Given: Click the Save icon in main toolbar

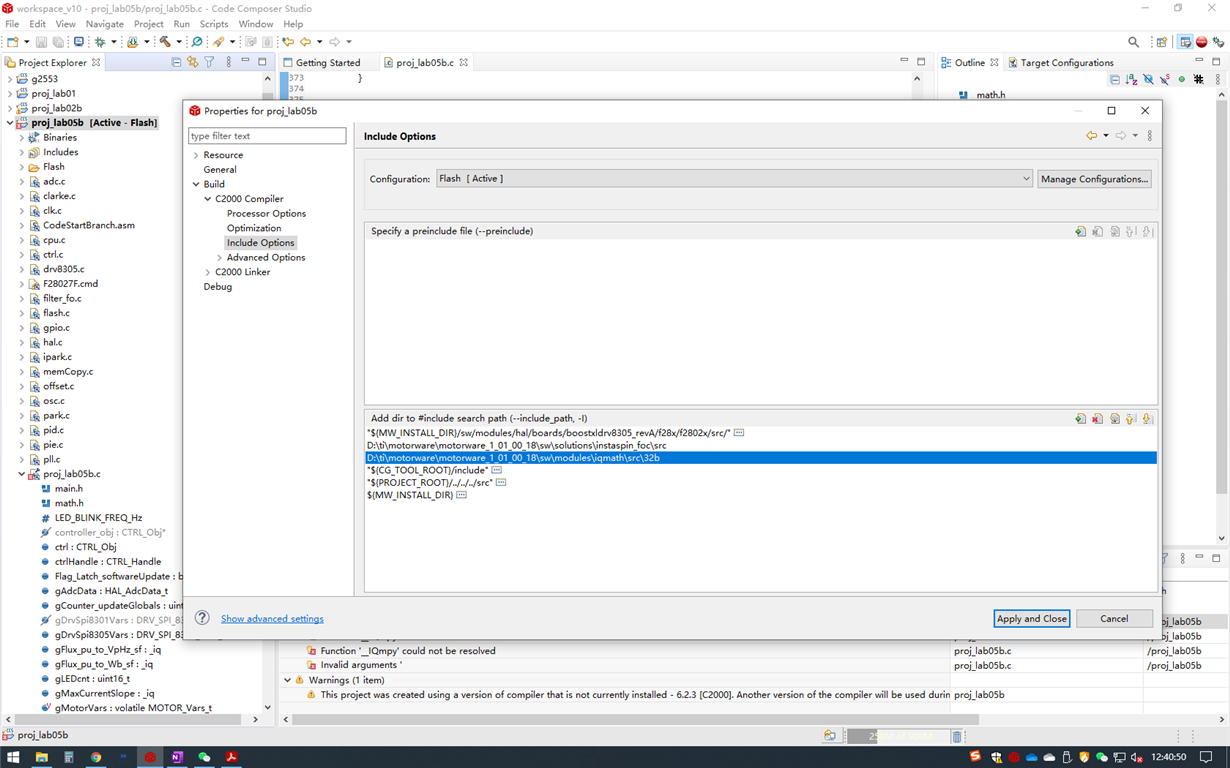Looking at the screenshot, I should (x=41, y=42).
